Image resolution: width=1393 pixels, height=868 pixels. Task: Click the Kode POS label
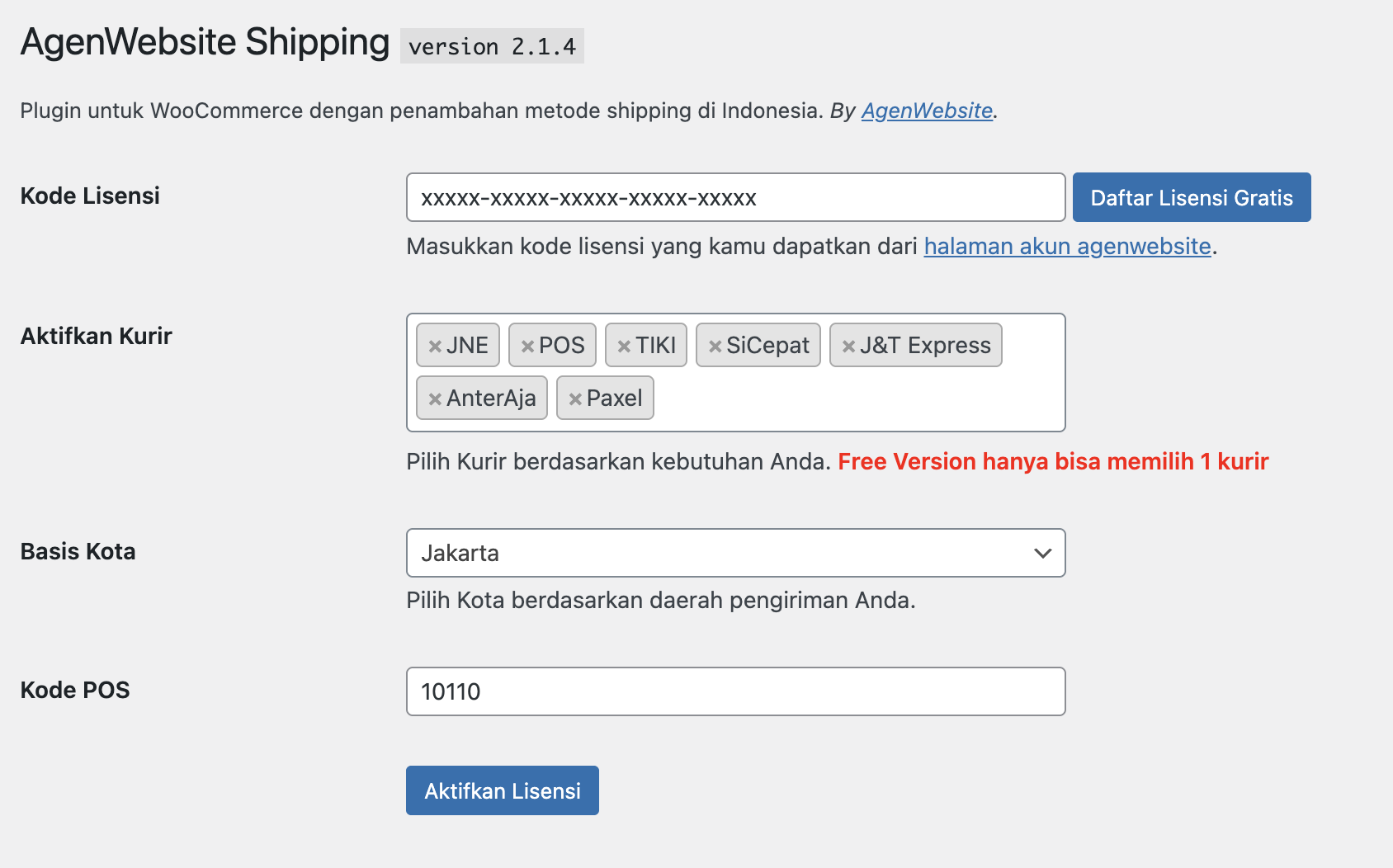pos(75,690)
